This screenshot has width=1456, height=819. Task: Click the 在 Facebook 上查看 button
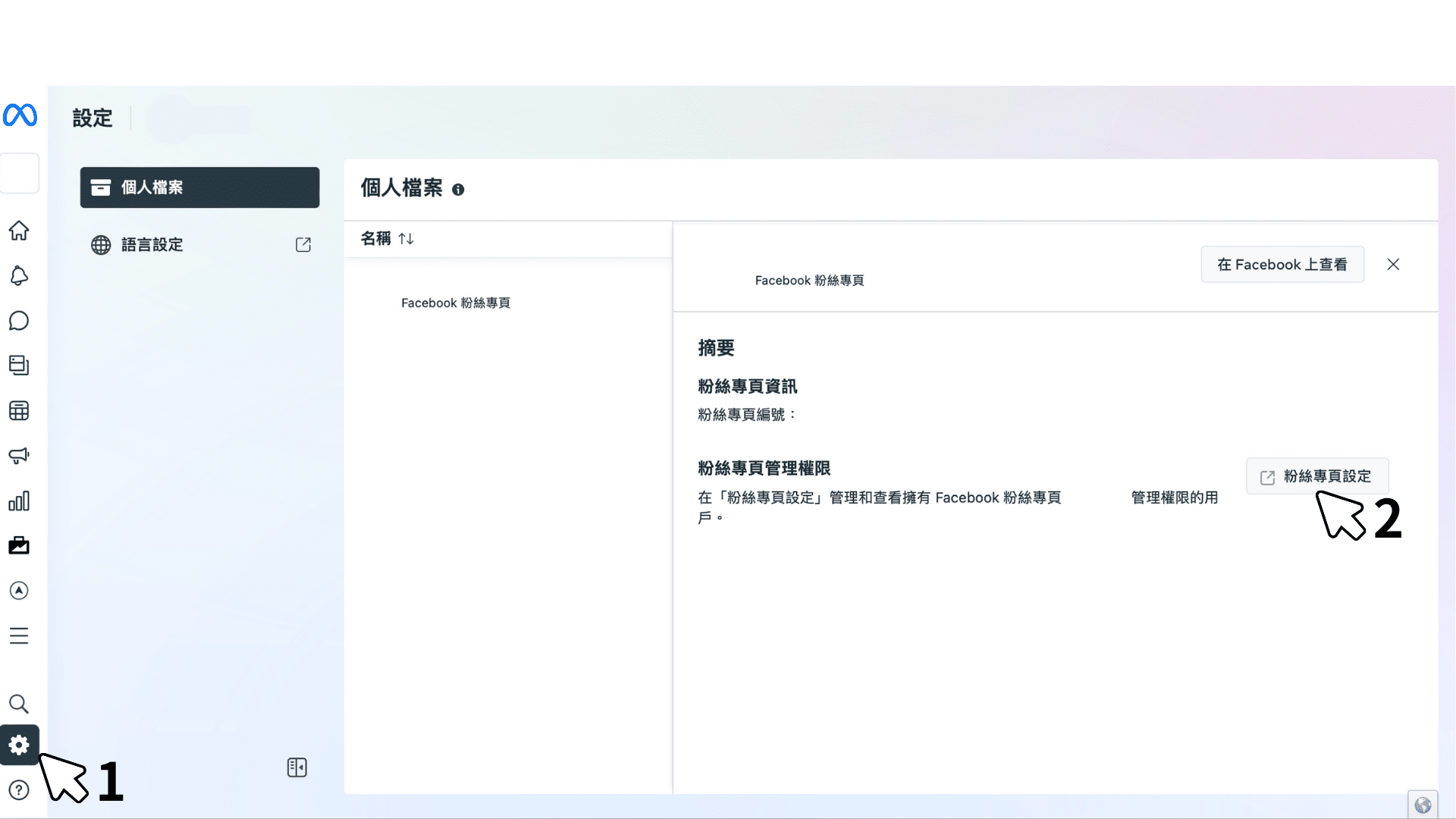[1282, 265]
